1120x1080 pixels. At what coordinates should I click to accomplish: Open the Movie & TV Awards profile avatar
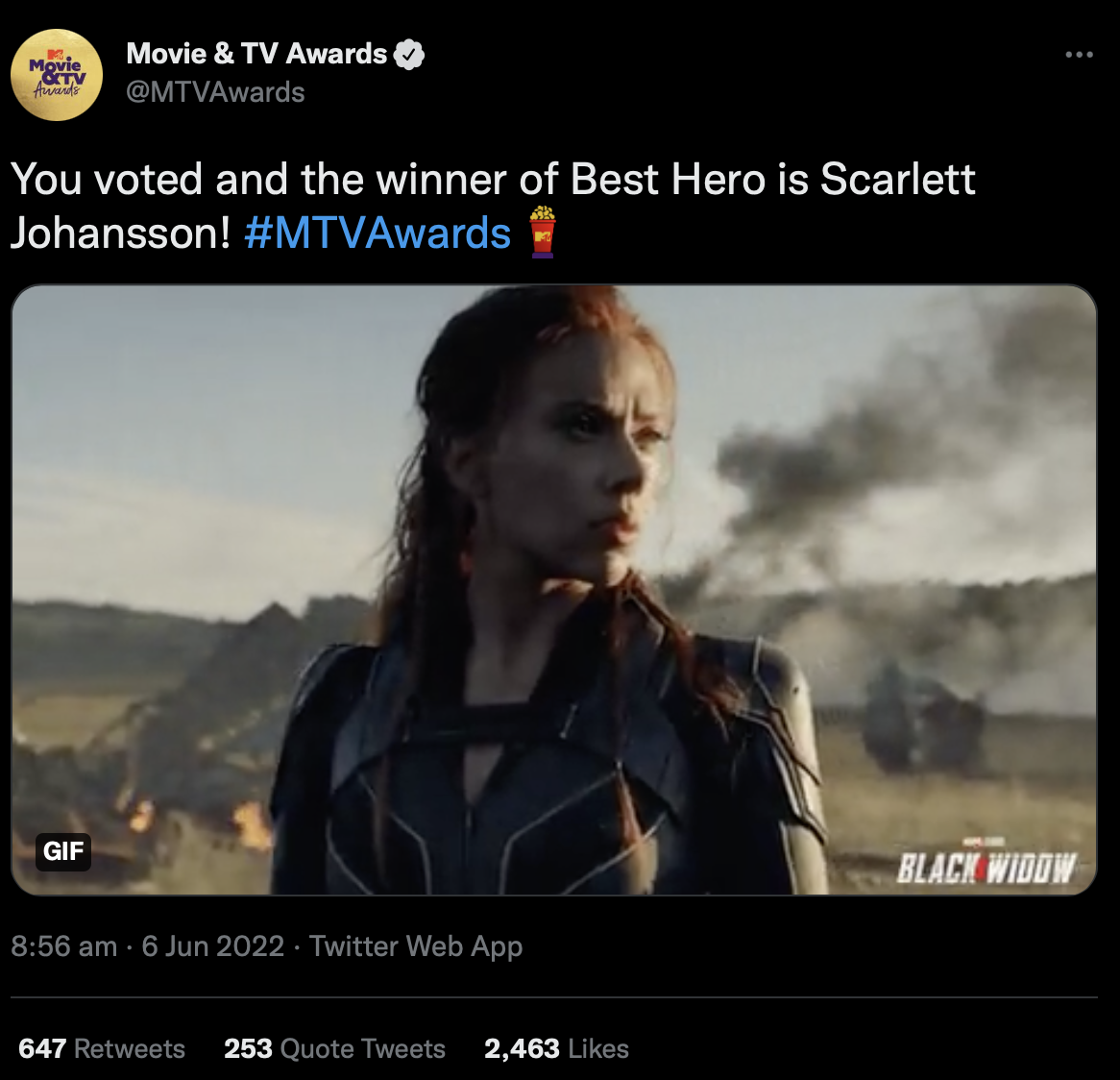coord(57,74)
